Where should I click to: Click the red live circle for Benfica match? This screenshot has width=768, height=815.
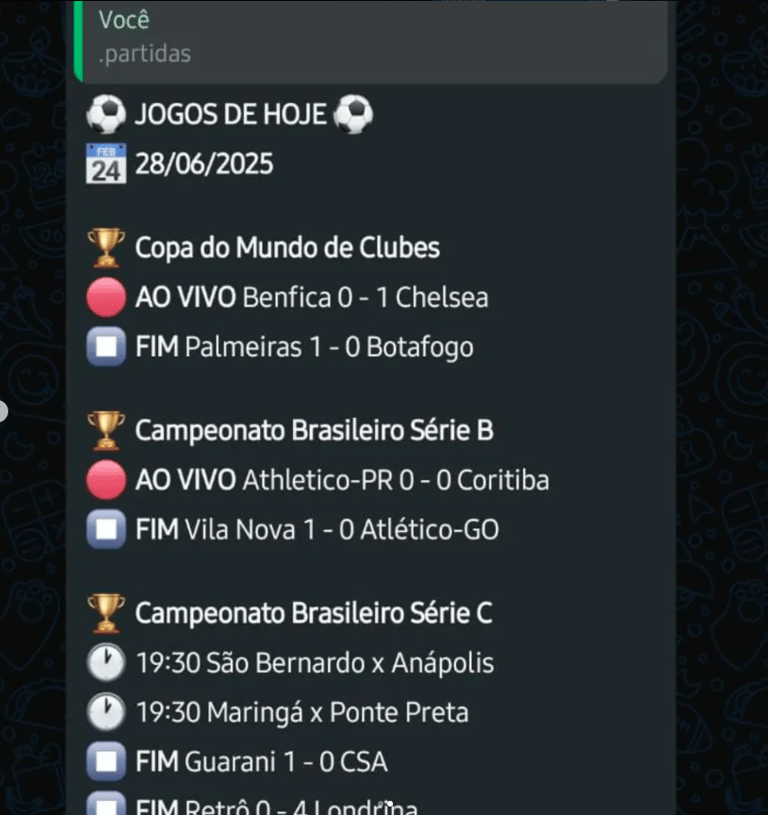106,297
